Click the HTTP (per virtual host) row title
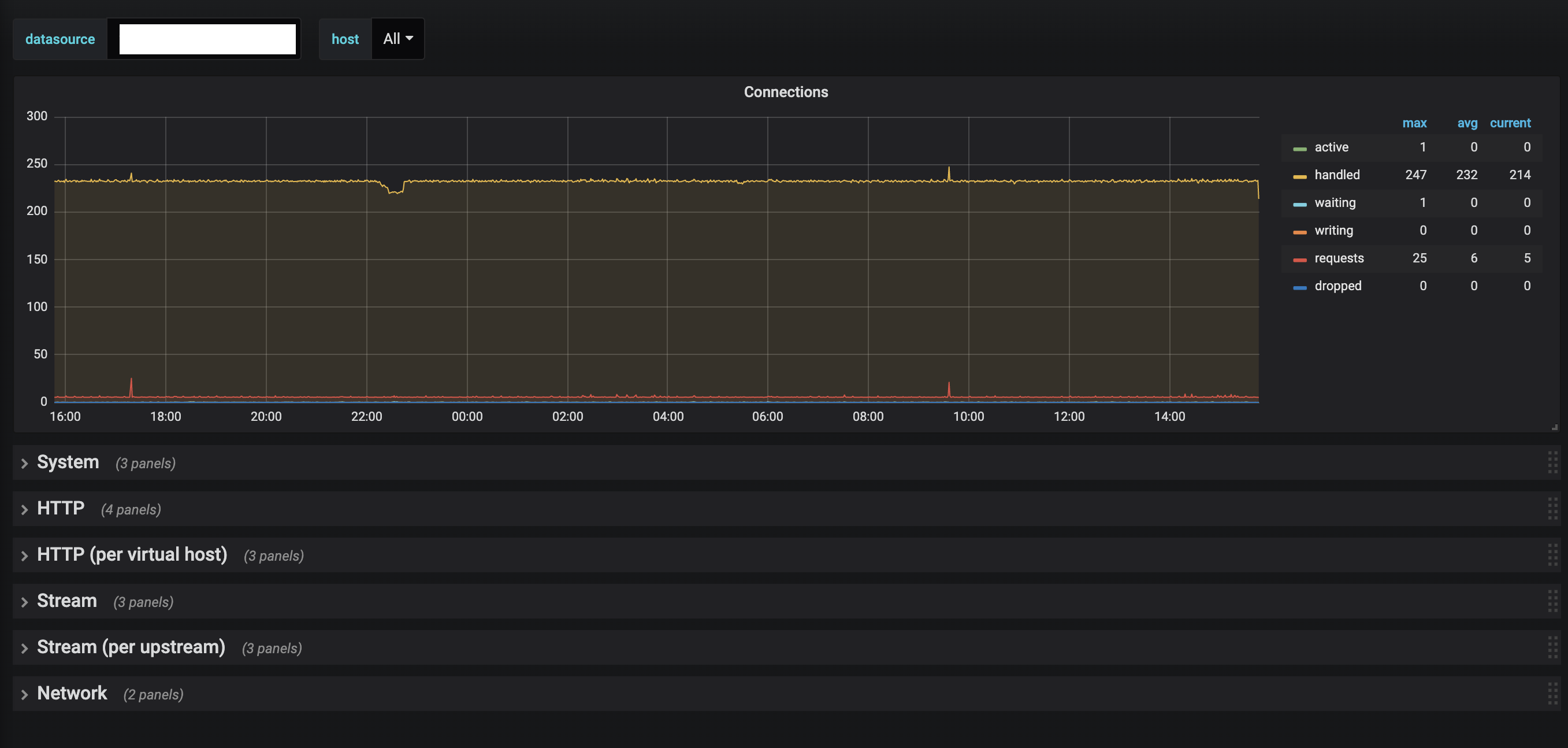This screenshot has width=1568, height=748. point(132,555)
